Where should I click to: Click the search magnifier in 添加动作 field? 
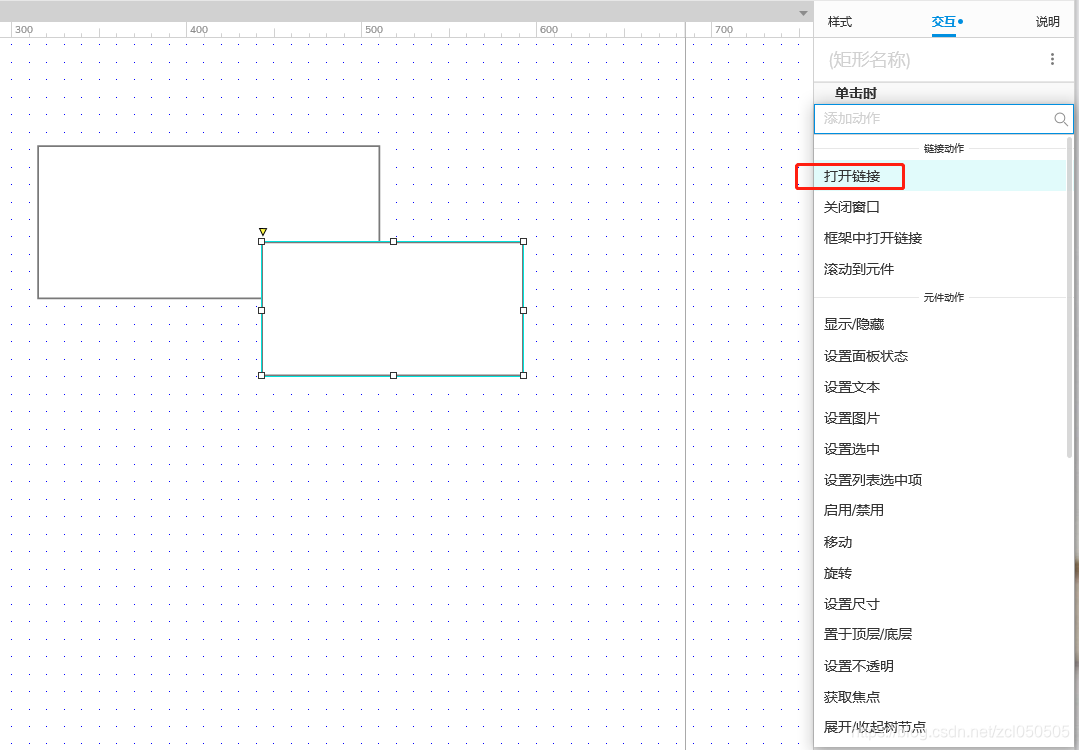(x=1060, y=119)
